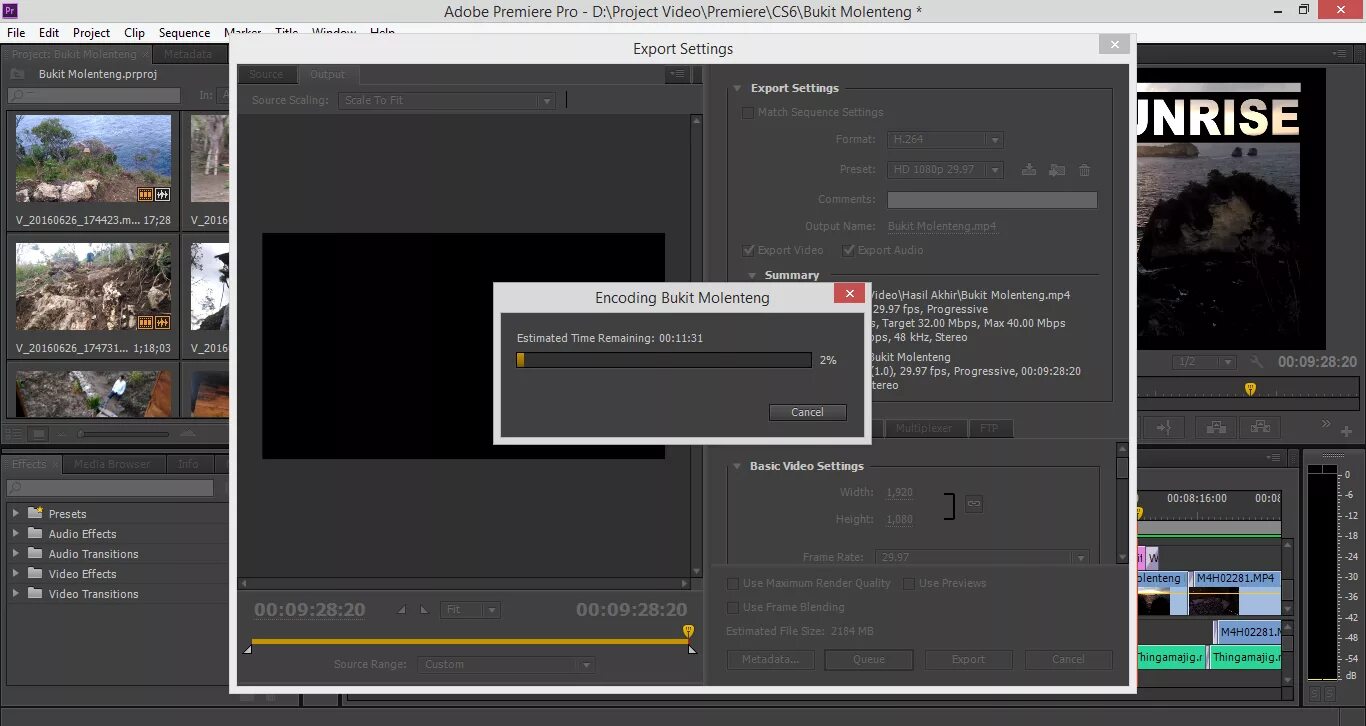Open Program Monitor 1/2 resolution dropdown
The height and width of the screenshot is (726, 1366).
click(1205, 362)
